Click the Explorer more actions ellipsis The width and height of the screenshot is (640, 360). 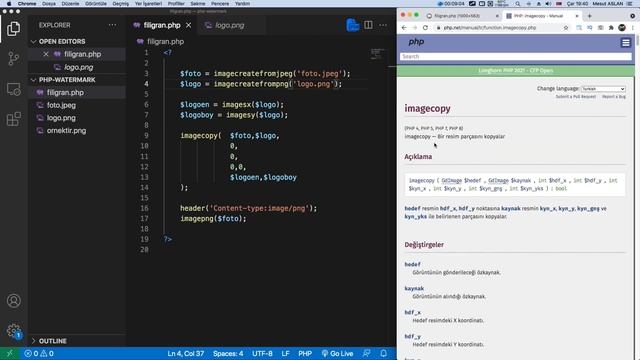pos(112,25)
